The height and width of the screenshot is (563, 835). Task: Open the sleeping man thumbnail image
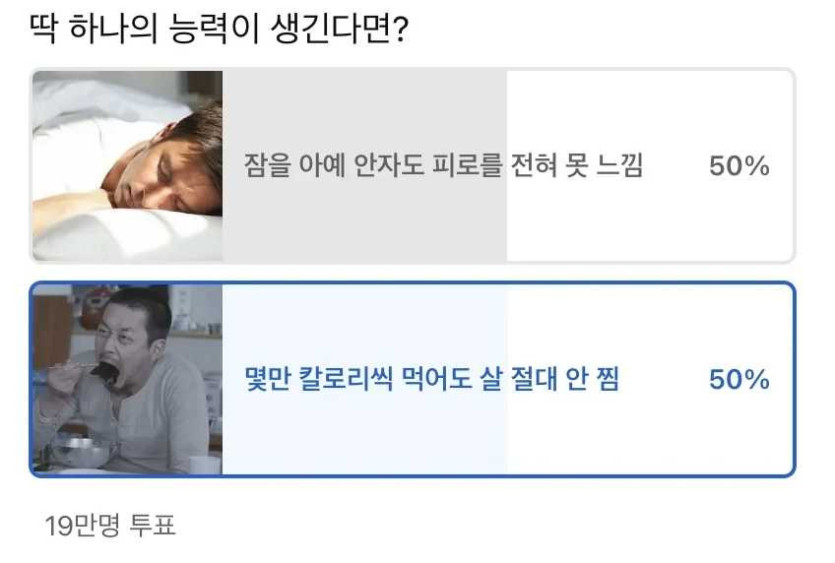[128, 166]
